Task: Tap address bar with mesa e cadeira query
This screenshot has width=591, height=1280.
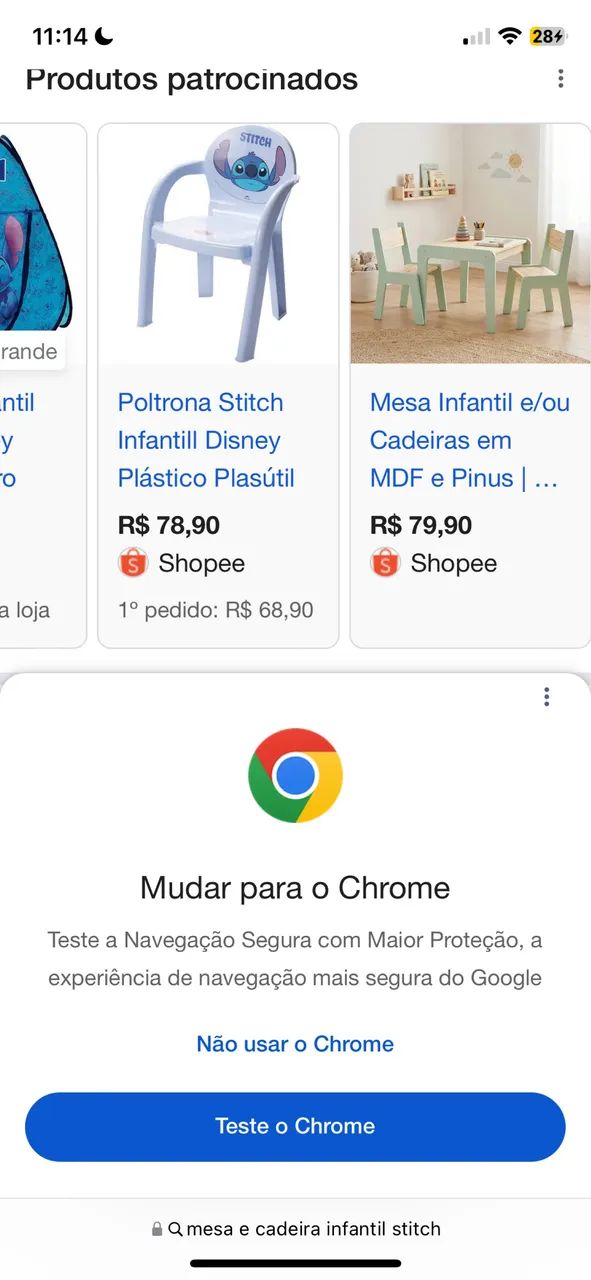Action: pos(295,1229)
